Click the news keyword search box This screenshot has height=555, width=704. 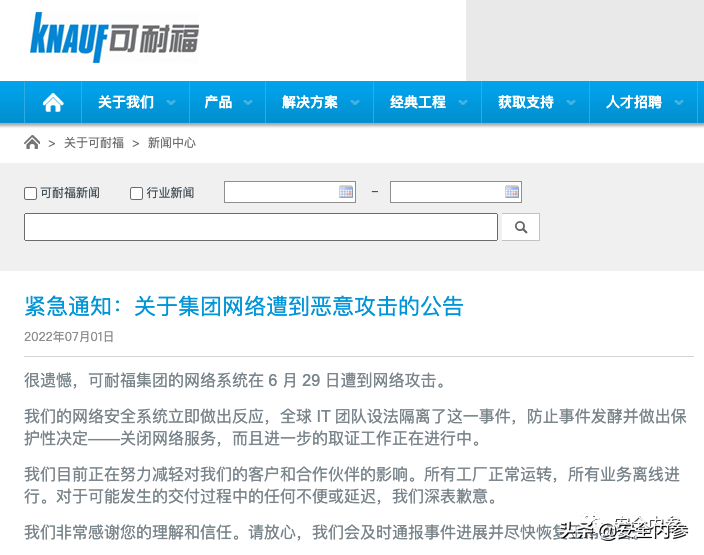(261, 227)
